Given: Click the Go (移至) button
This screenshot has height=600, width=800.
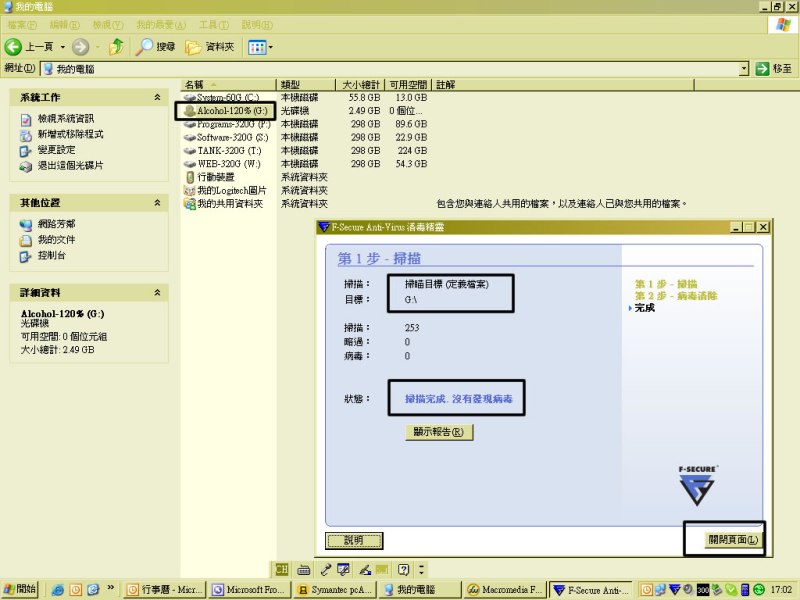Looking at the screenshot, I should click(773, 68).
